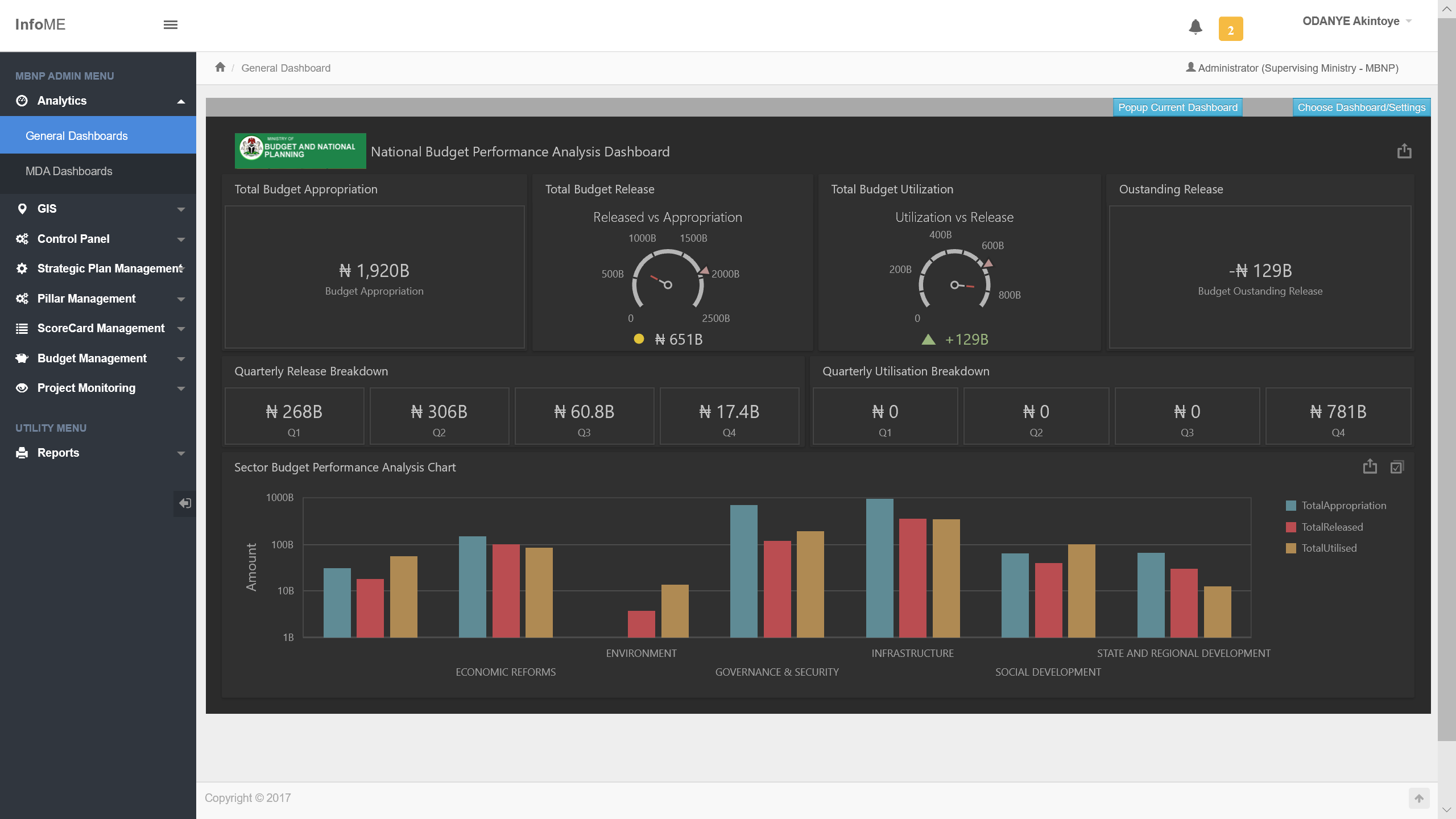Viewport: 1456px width, 819px height.
Task: Select General Dashboards menu item
Action: [98, 135]
